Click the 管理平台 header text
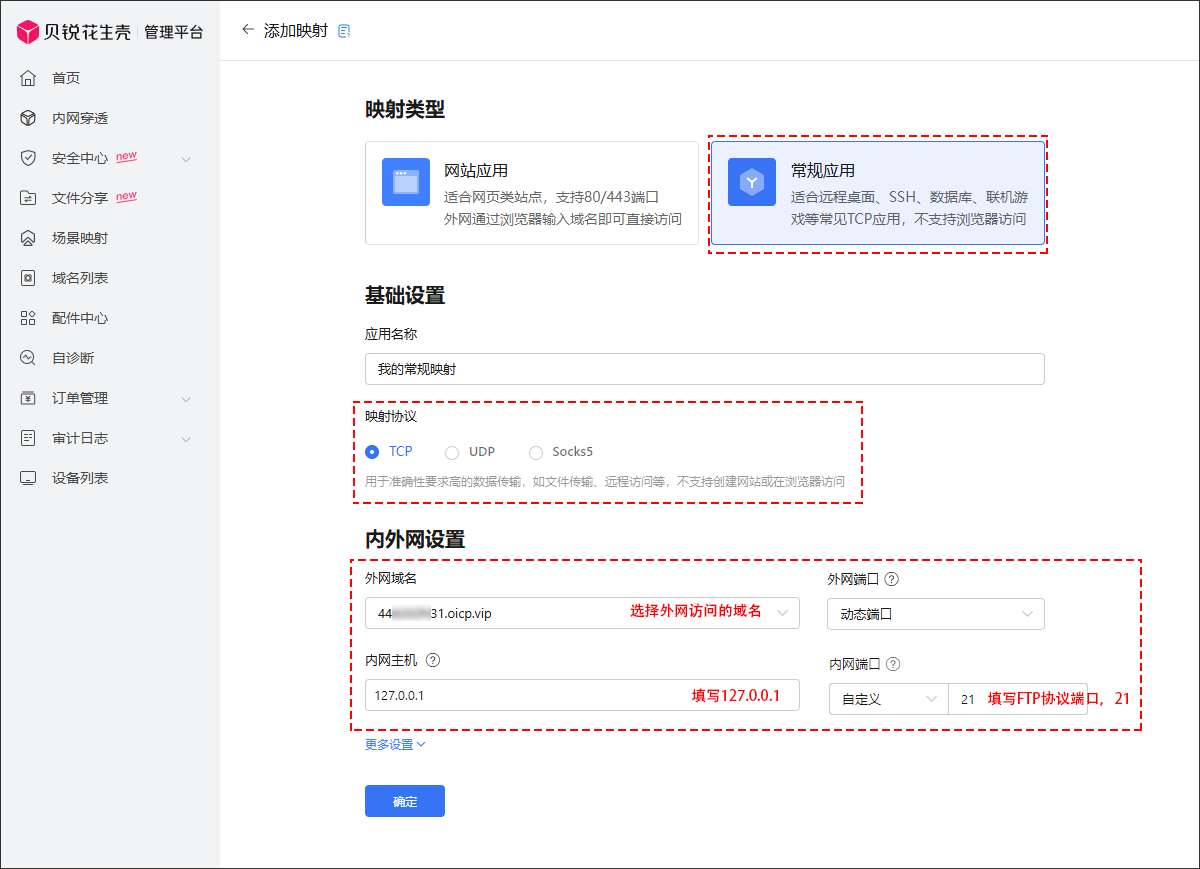 coord(173,32)
